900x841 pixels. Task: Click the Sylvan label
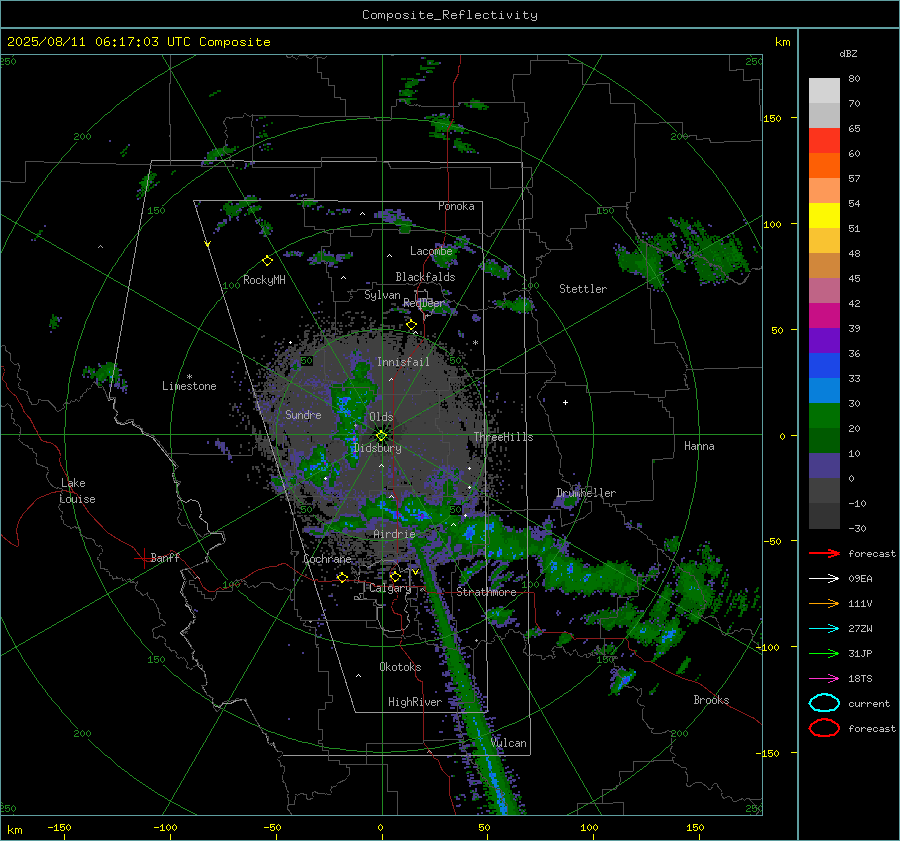[x=382, y=295]
